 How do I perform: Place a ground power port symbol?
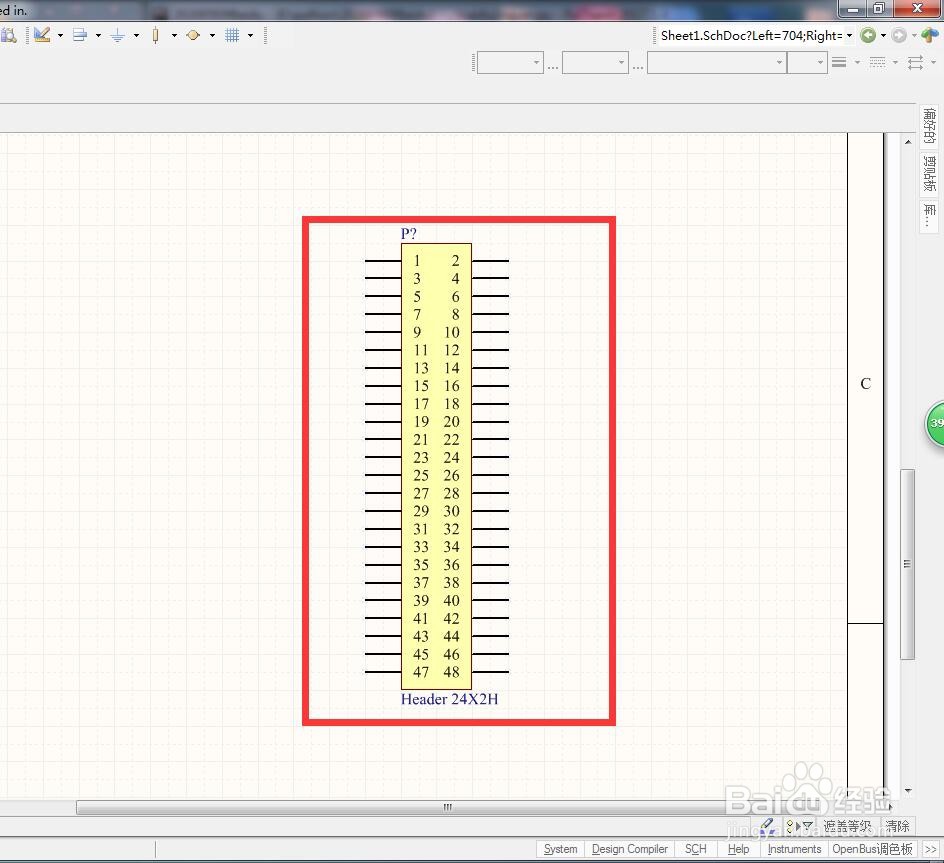point(117,36)
